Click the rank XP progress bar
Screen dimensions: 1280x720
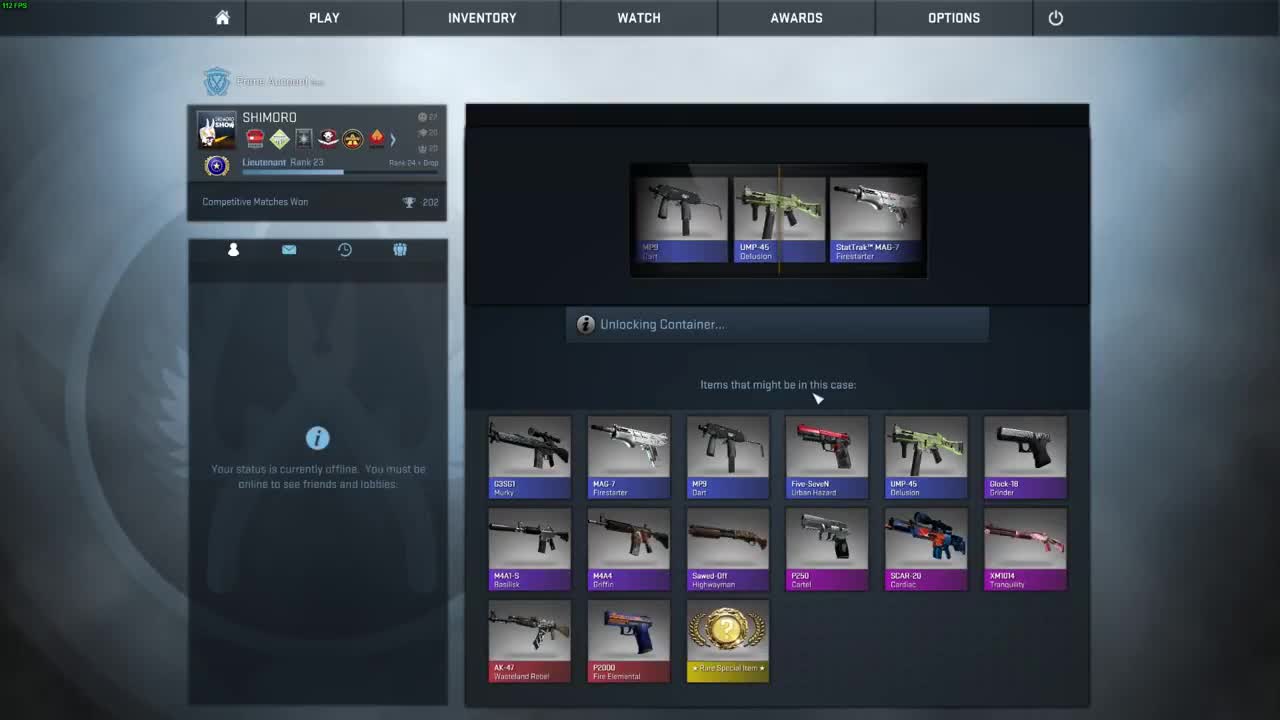tap(340, 172)
